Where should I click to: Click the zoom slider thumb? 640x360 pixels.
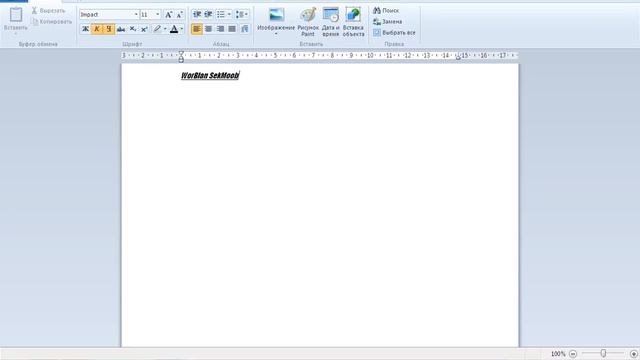(x=603, y=353)
